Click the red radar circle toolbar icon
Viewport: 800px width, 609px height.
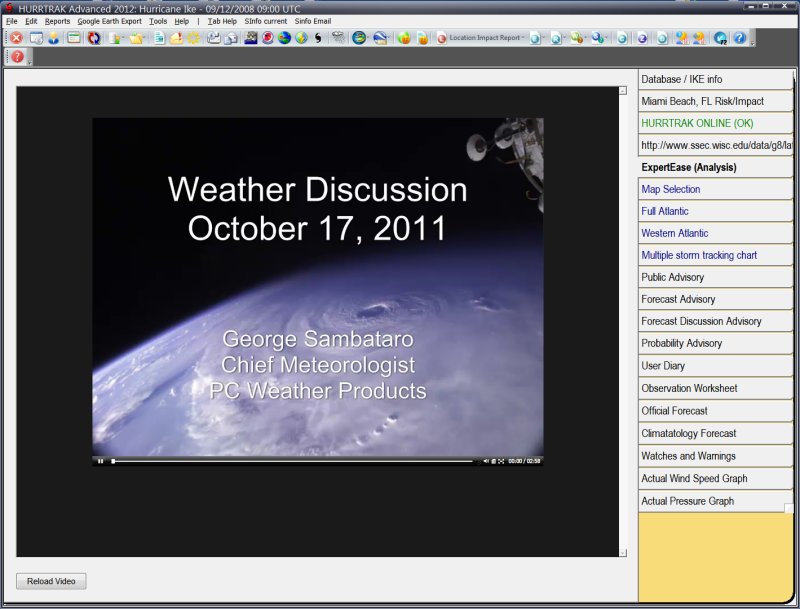tap(268, 38)
